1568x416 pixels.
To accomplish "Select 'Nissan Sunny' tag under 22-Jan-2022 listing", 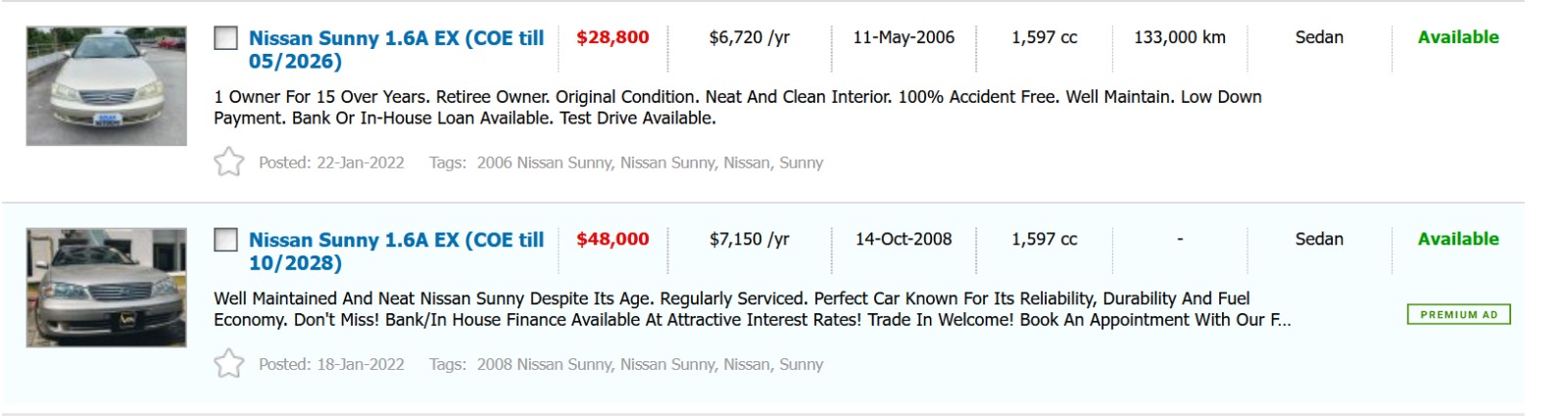I will [667, 162].
